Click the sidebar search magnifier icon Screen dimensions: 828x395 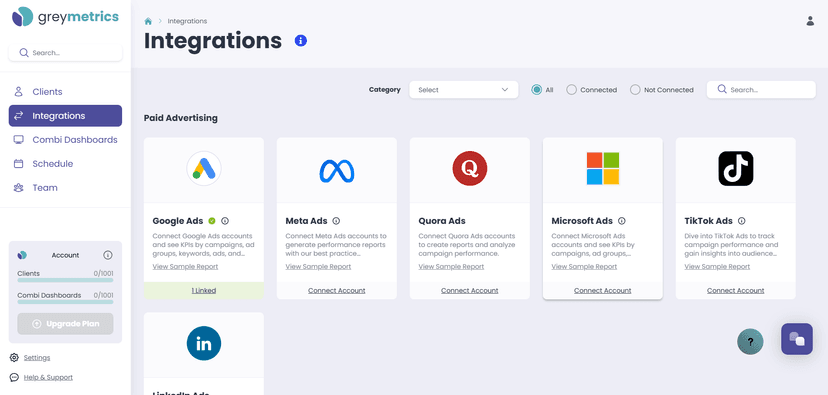click(x=24, y=53)
